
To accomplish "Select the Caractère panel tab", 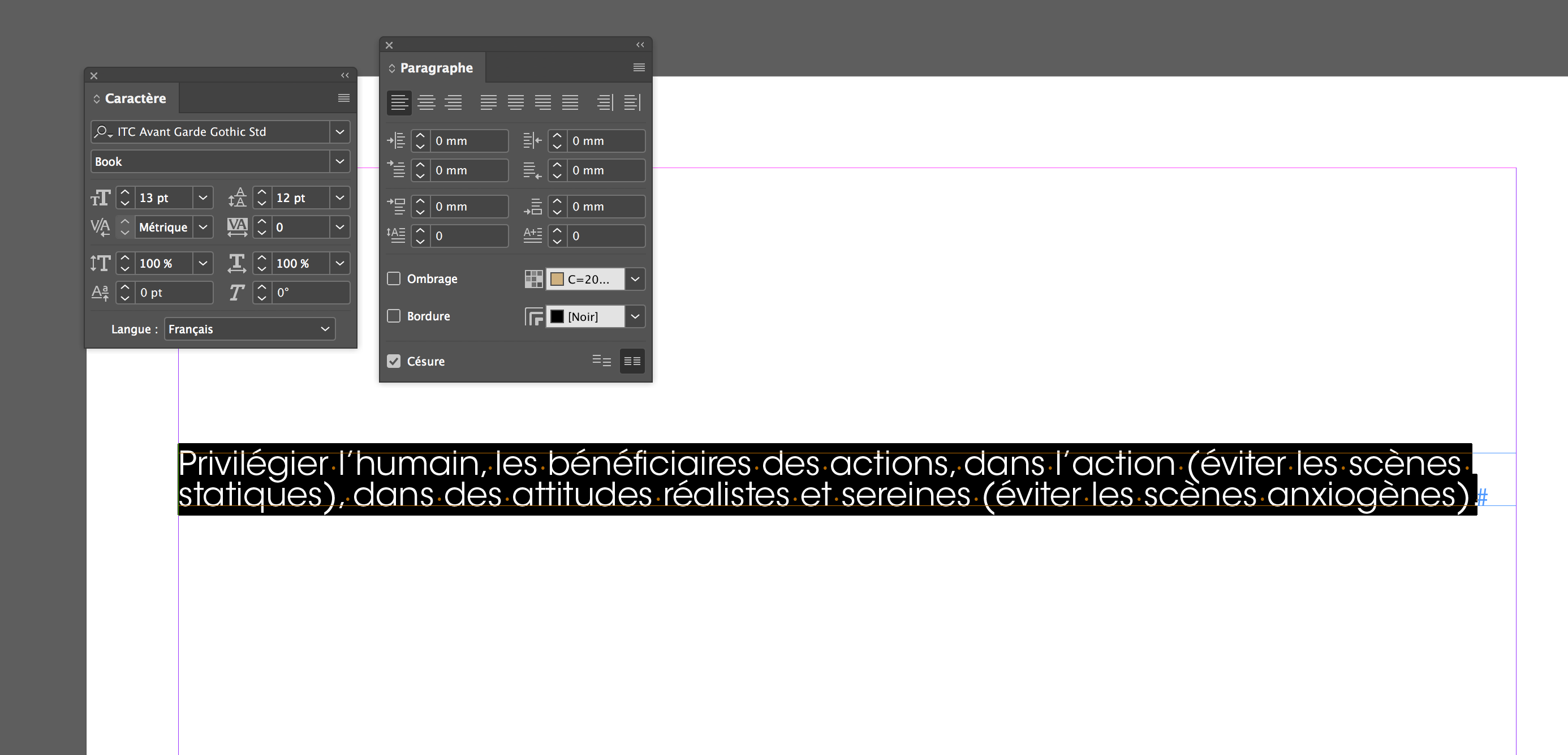I will tap(135, 98).
